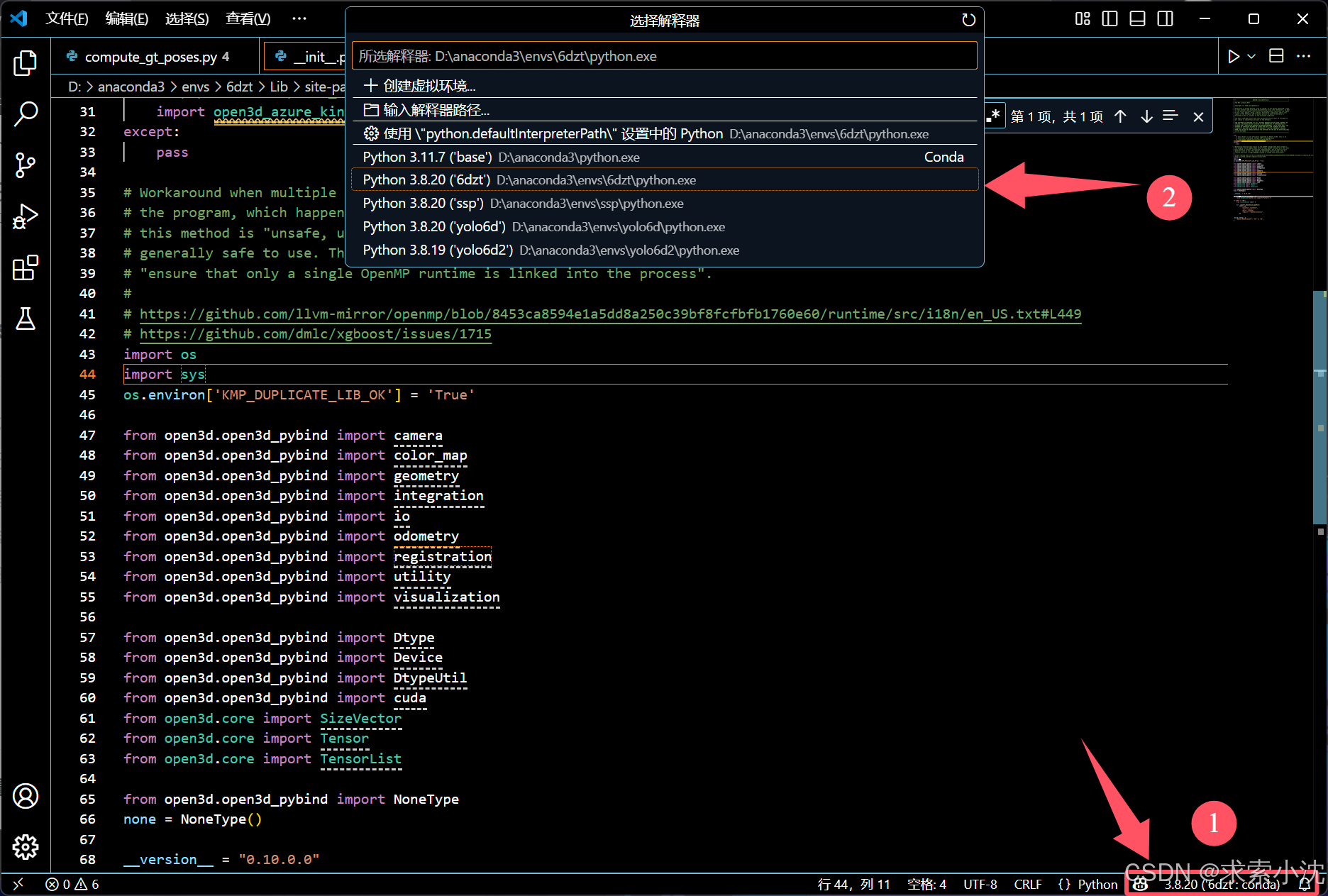Toggle the primary sidebar visibility
Viewport: 1328px width, 896px height.
pyautogui.click(x=1110, y=18)
